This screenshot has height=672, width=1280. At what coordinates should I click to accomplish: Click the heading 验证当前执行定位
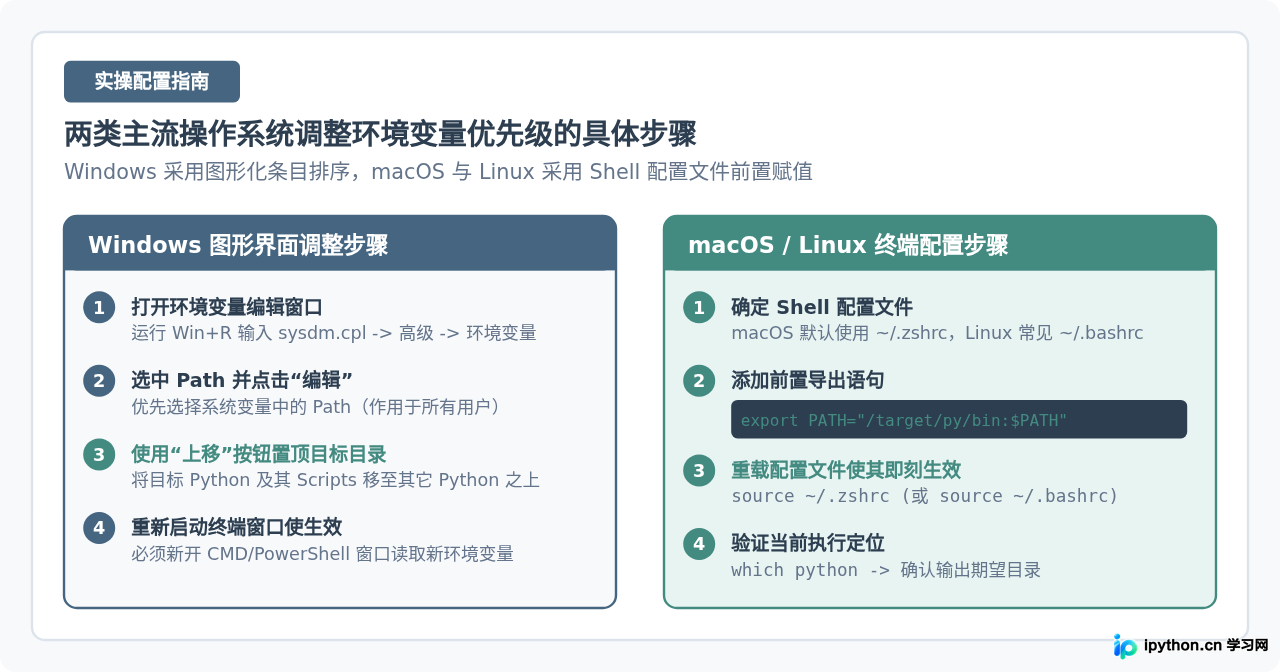808,543
